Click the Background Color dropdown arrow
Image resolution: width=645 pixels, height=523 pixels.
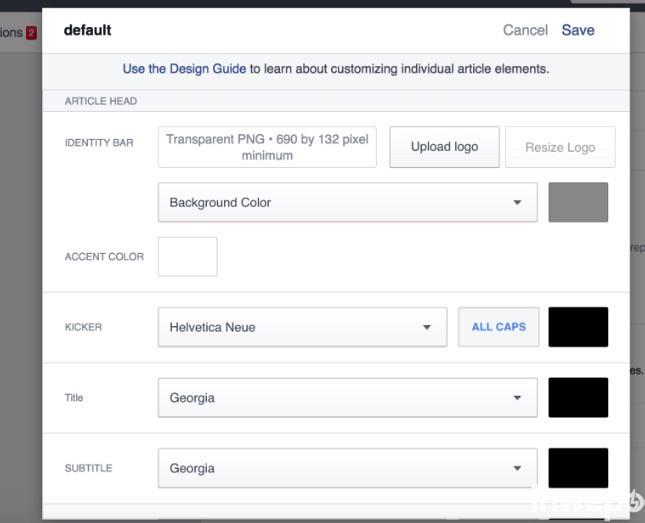coord(517,203)
